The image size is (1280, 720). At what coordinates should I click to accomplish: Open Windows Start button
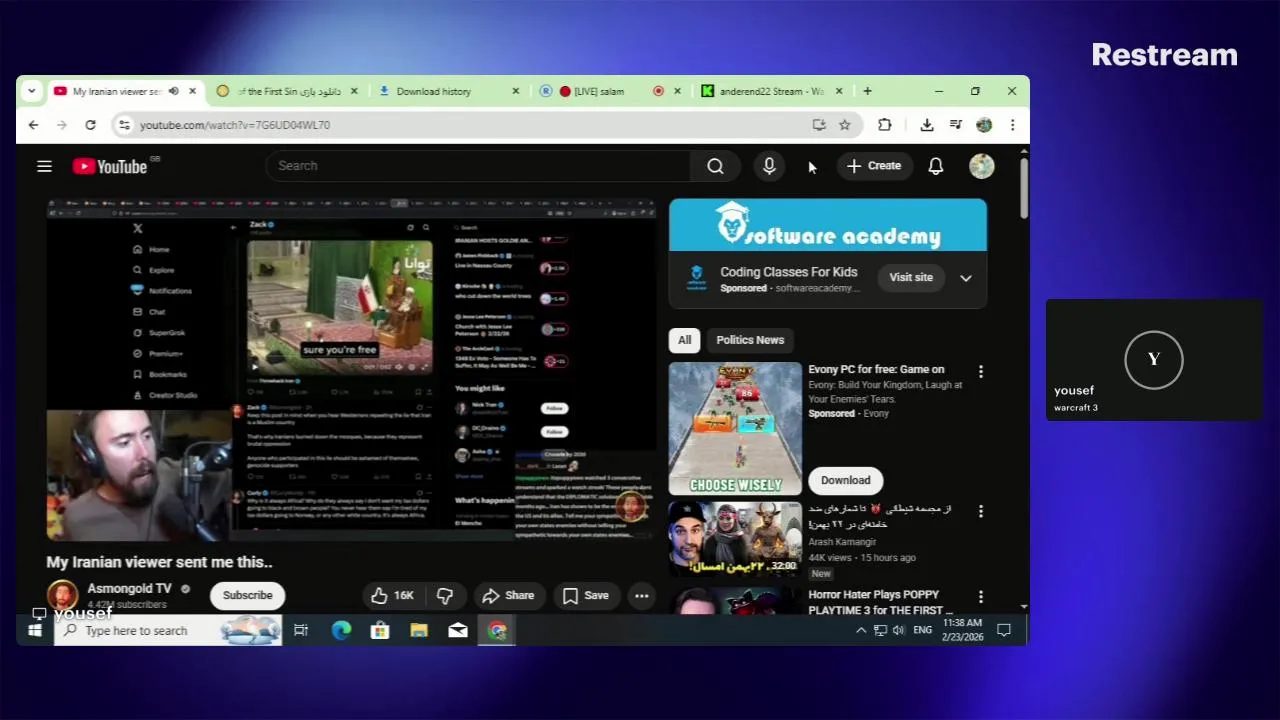(35, 631)
